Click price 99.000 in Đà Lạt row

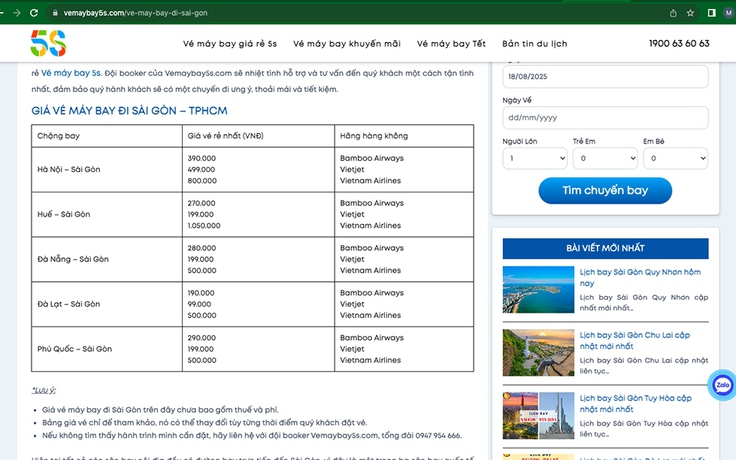pos(199,304)
